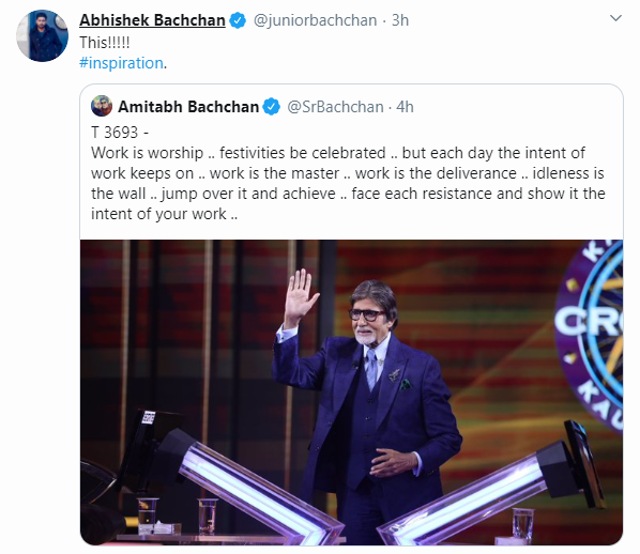Click the 'Work is worship' sentence line
This screenshot has width=640, height=554.
pos(338,153)
